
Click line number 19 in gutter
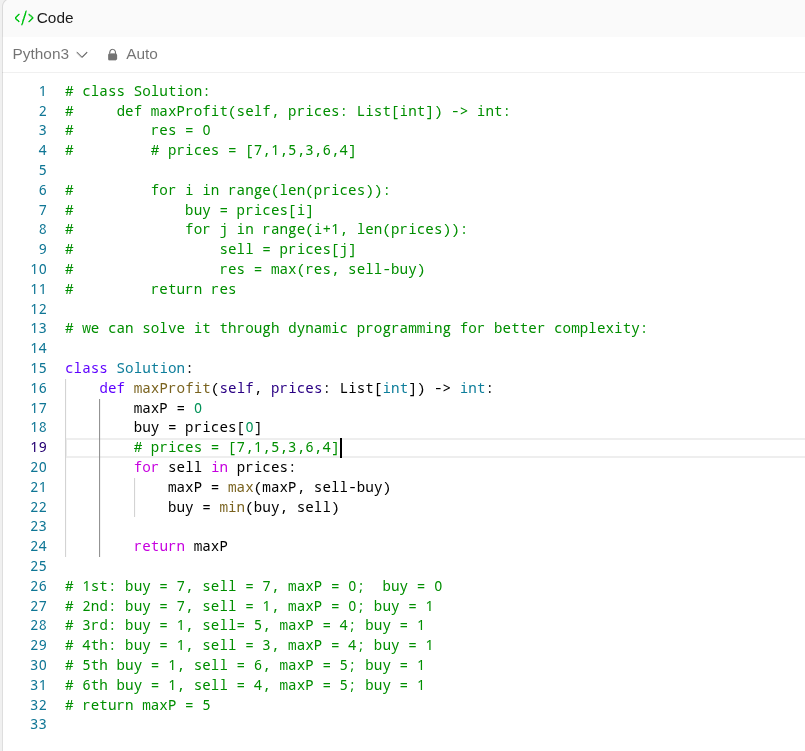point(39,447)
